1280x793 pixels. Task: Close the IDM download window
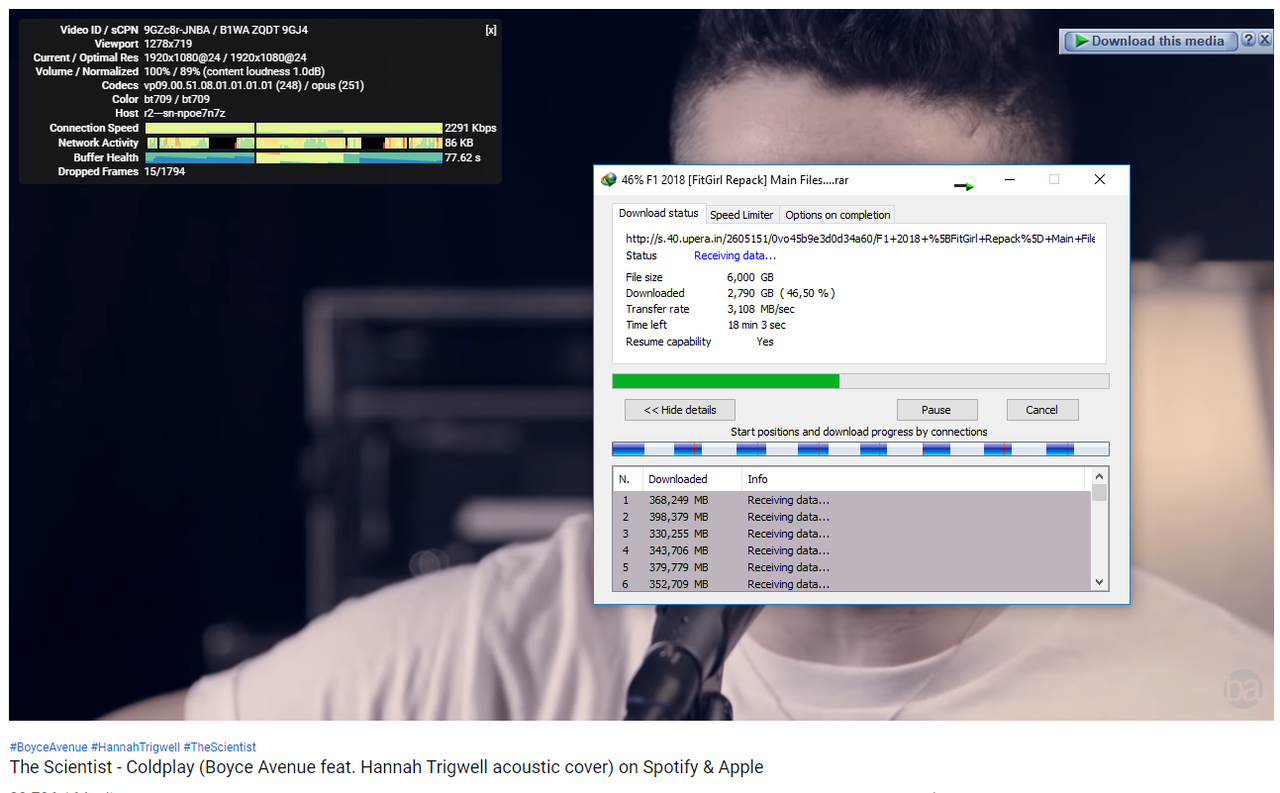[x=1099, y=180]
